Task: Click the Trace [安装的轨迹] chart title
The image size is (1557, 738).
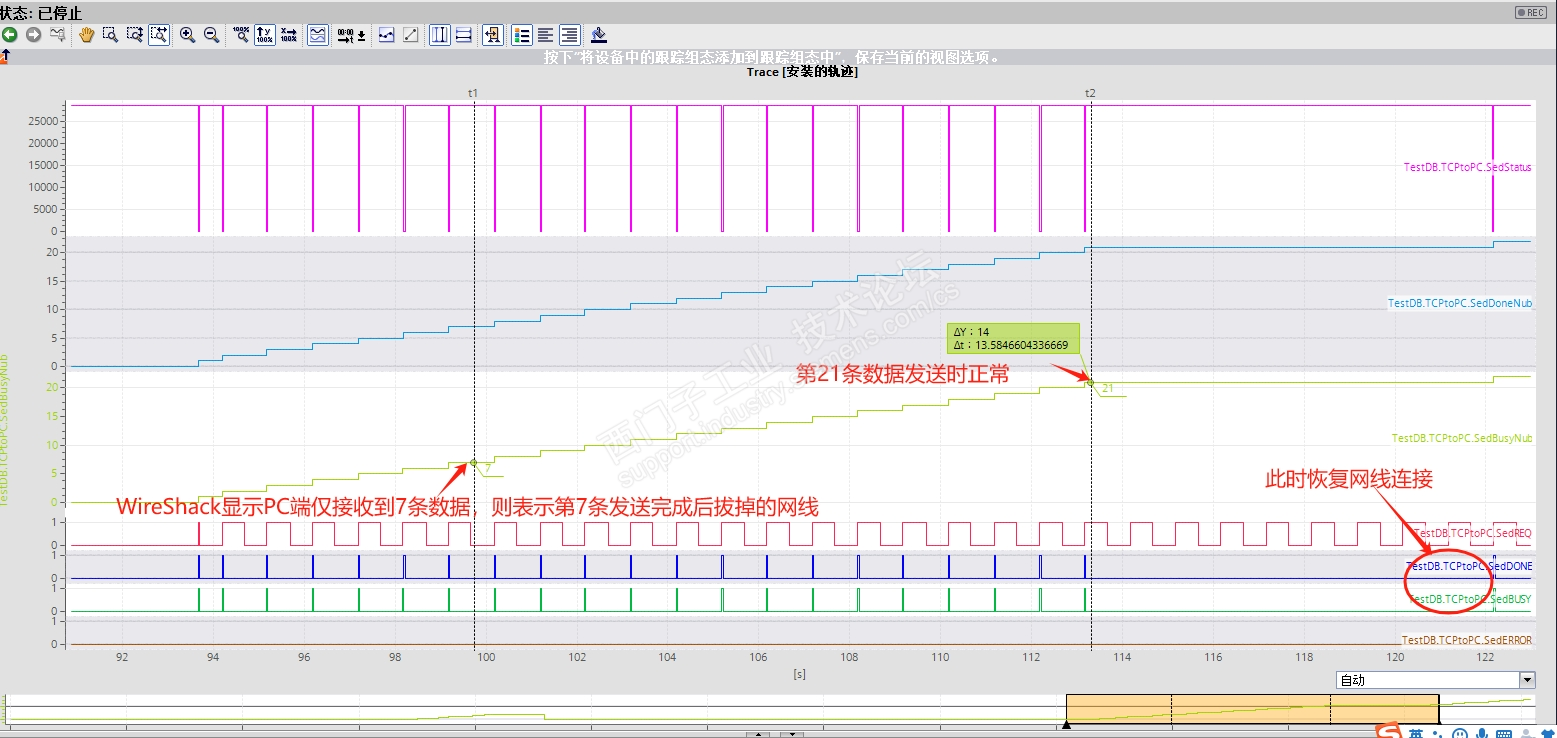Action: [802, 72]
